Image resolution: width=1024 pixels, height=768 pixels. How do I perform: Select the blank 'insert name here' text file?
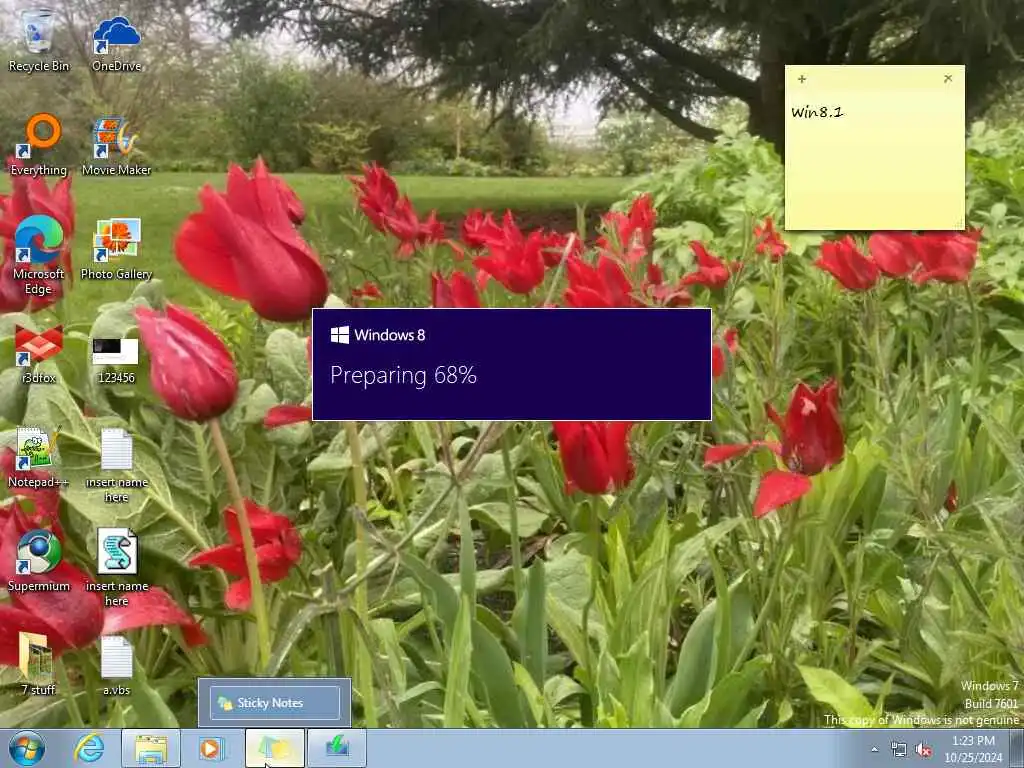[x=116, y=466]
